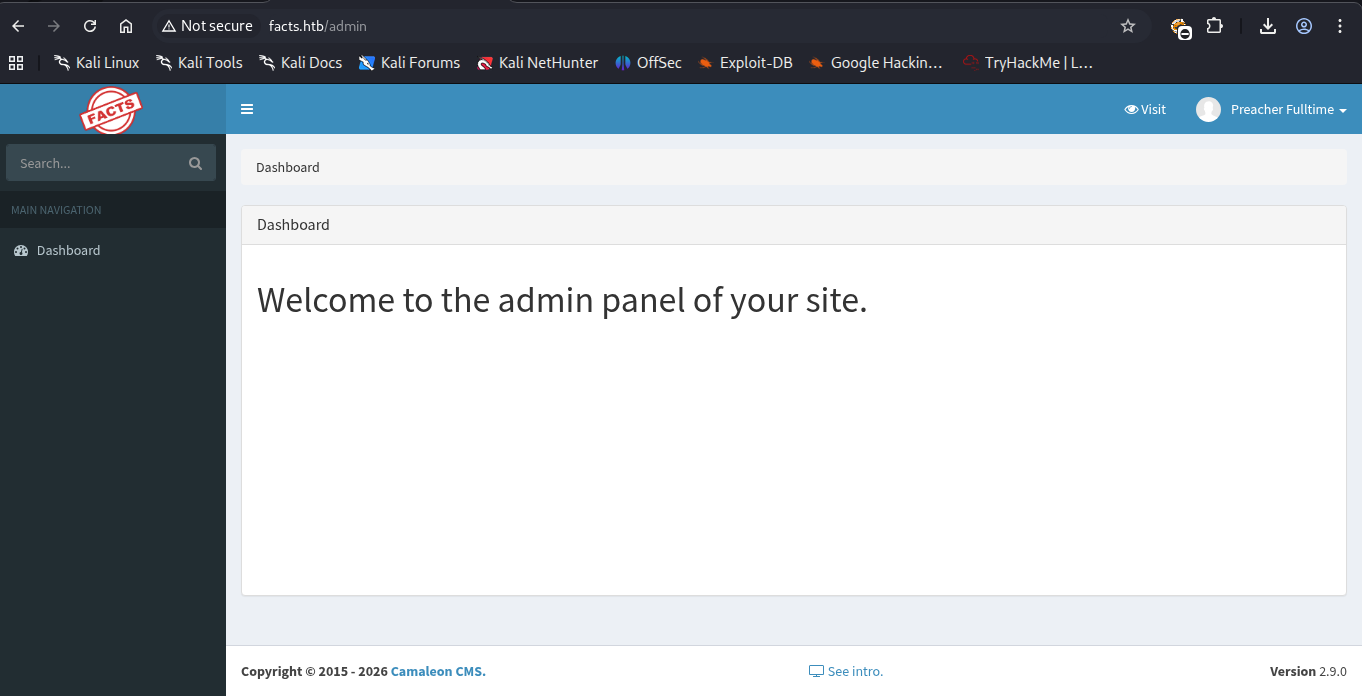Viewport: 1362px width, 696px height.
Task: Click the See intro link
Action: [x=846, y=672]
